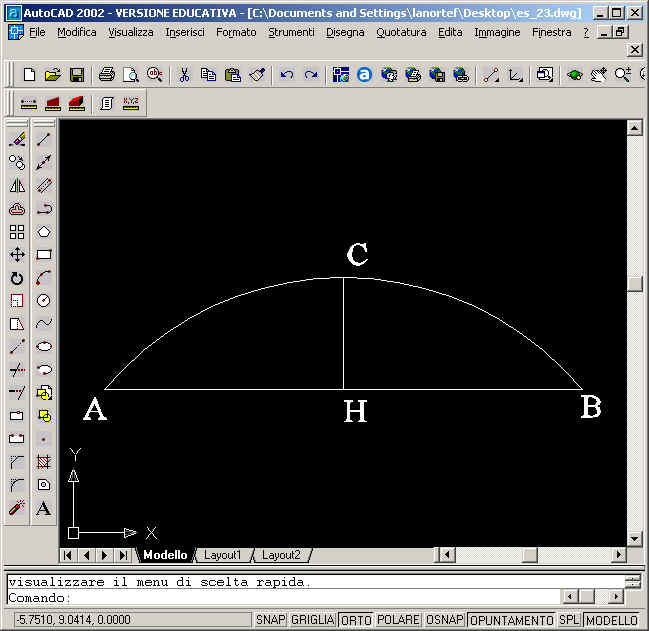Click the Redo arrow icon
The height and width of the screenshot is (631, 649).
[311, 75]
